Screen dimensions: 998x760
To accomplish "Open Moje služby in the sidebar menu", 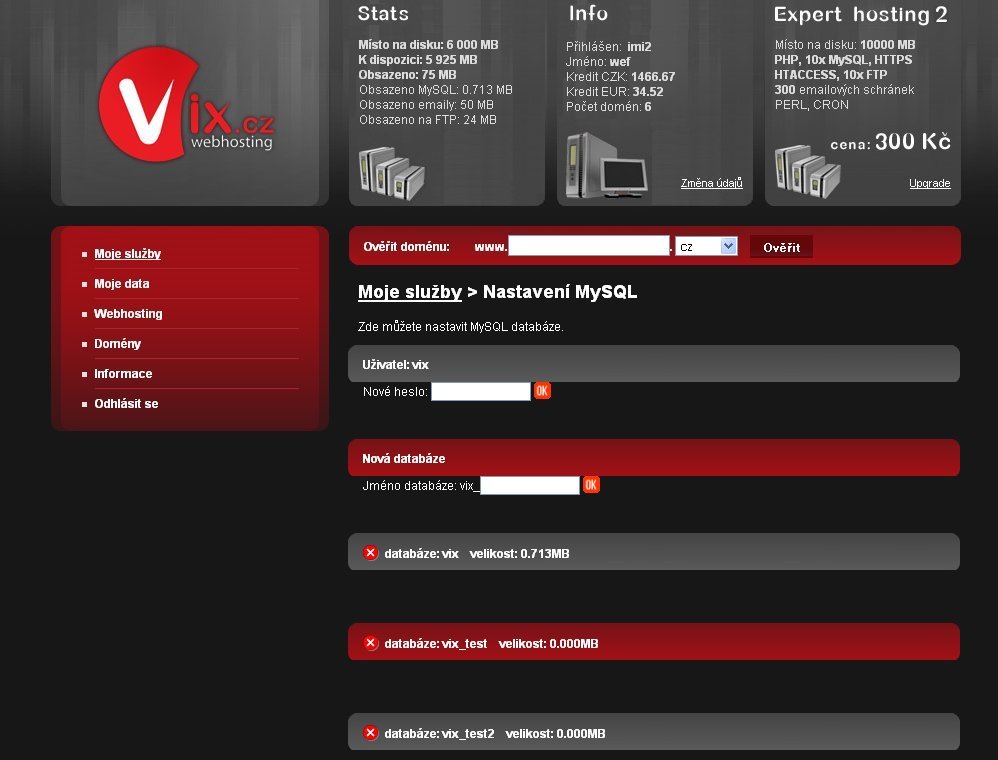I will click(127, 254).
